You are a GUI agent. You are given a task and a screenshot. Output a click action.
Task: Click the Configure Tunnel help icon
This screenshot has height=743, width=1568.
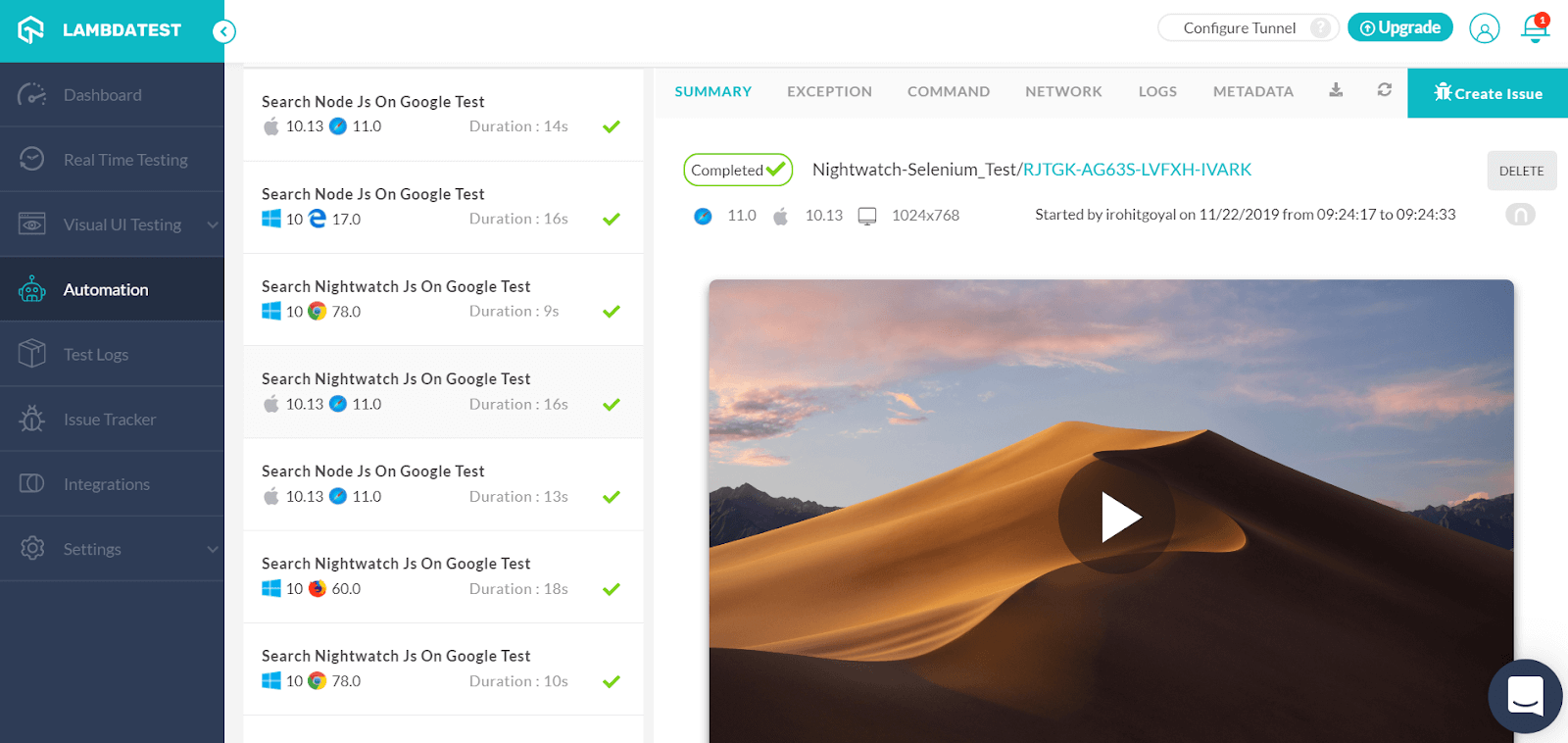click(1321, 27)
